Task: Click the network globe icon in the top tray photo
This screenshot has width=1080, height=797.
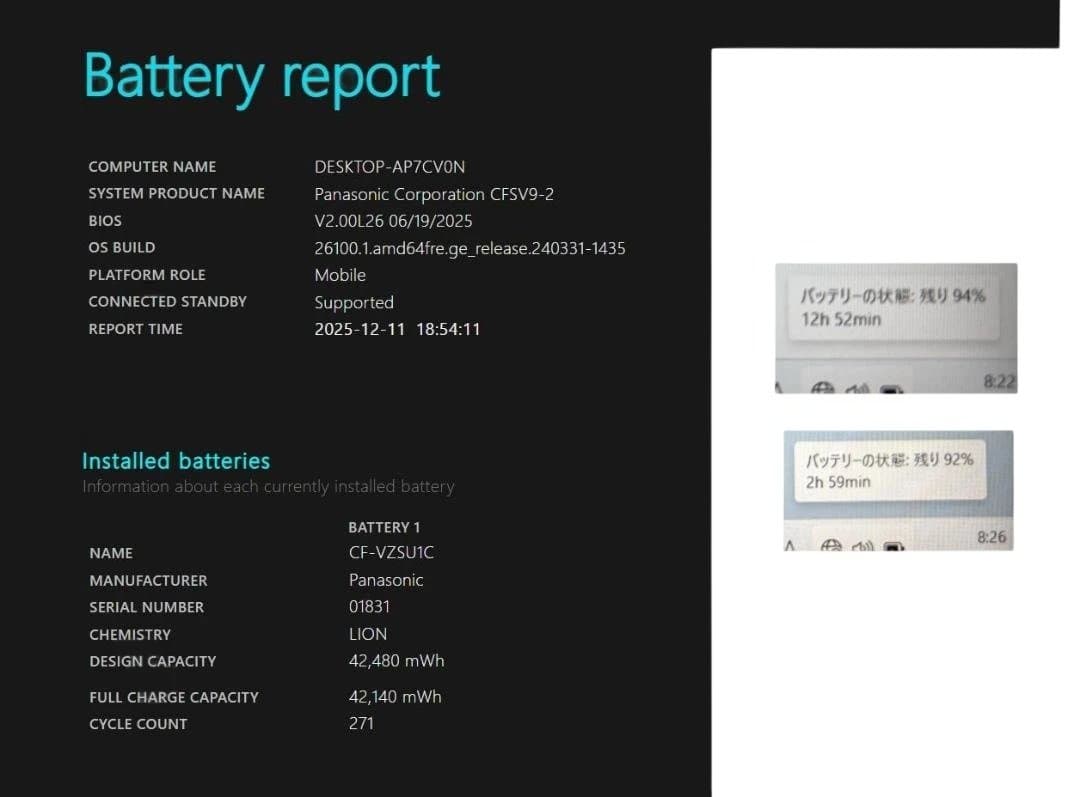Action: point(821,386)
